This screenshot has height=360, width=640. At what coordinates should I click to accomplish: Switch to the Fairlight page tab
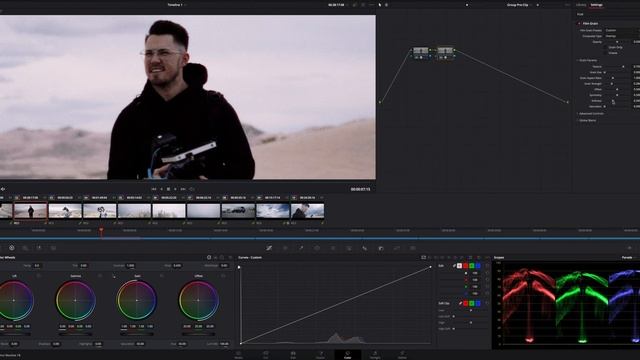click(x=375, y=355)
